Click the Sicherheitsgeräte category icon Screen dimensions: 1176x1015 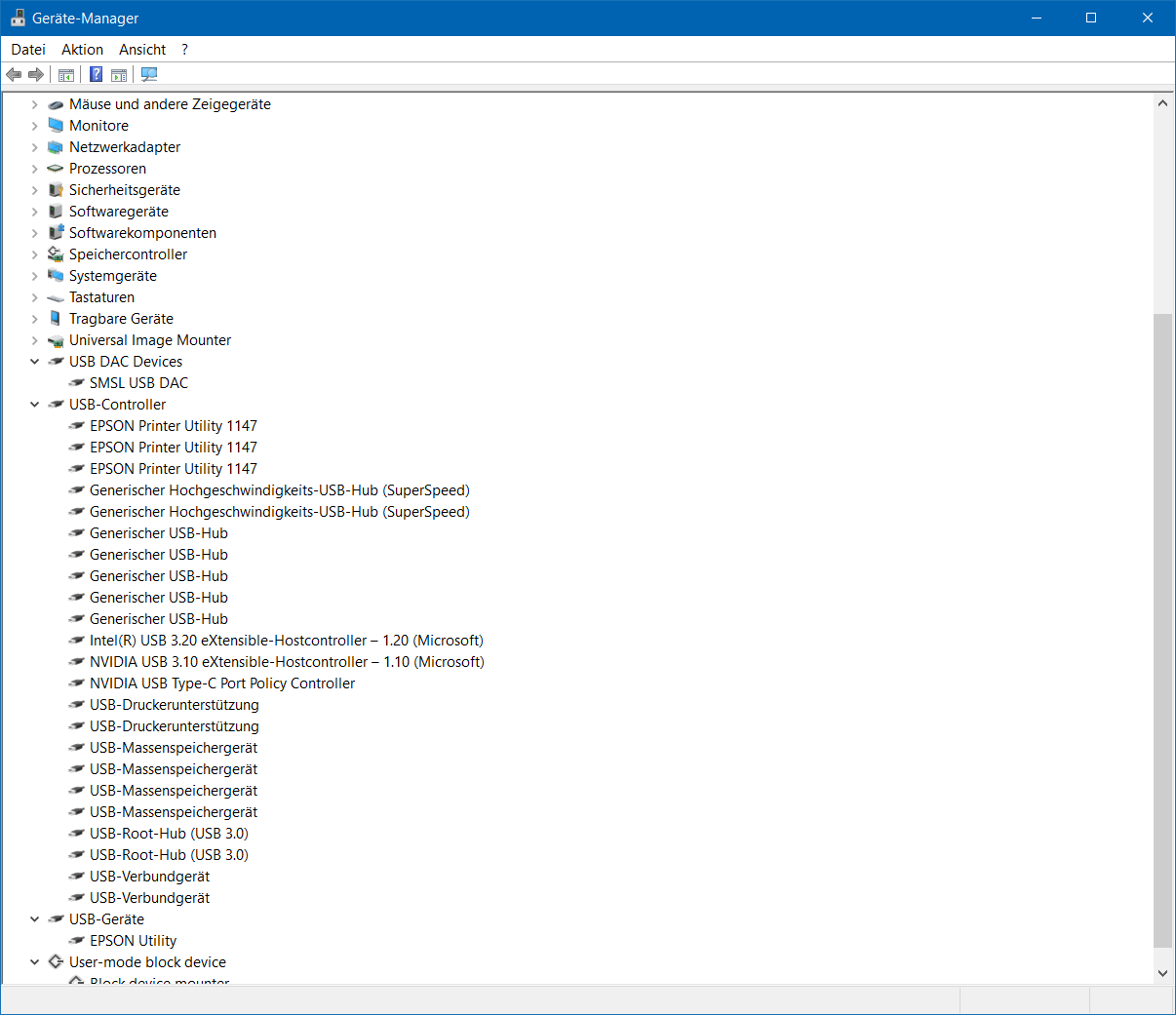pos(56,190)
